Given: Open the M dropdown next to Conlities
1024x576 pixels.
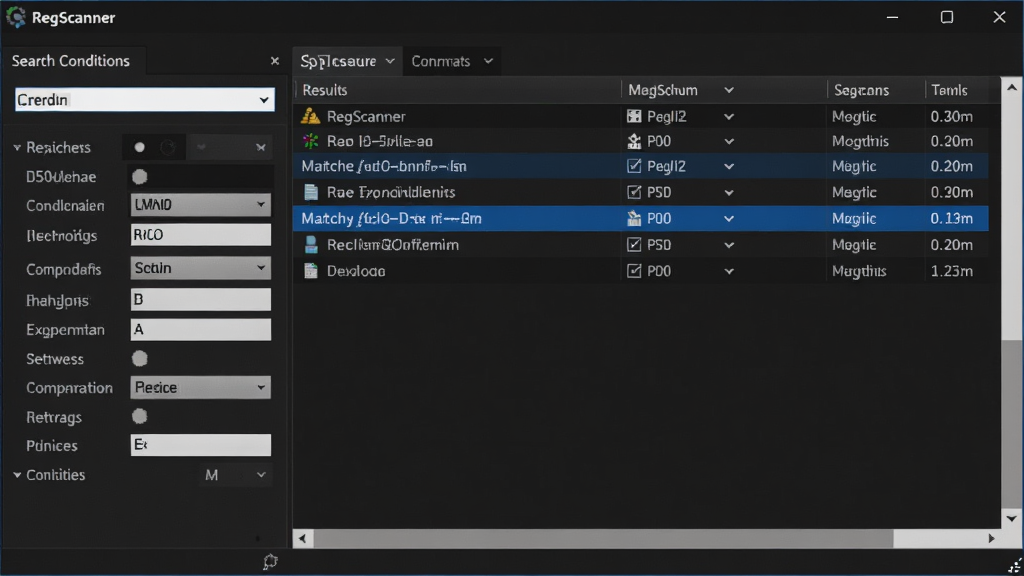Looking at the screenshot, I should (235, 475).
